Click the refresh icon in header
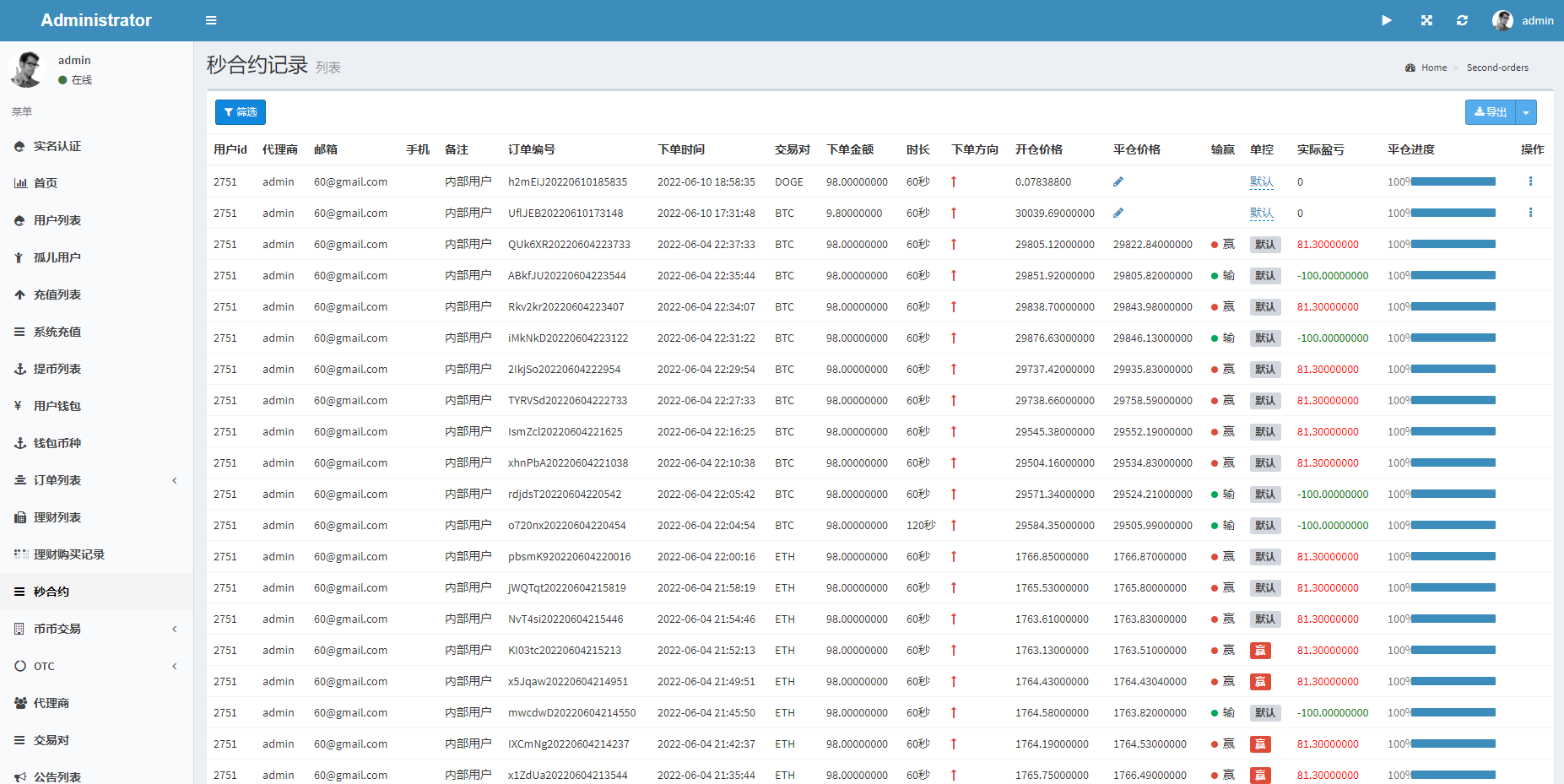The height and width of the screenshot is (784, 1564). [1462, 20]
